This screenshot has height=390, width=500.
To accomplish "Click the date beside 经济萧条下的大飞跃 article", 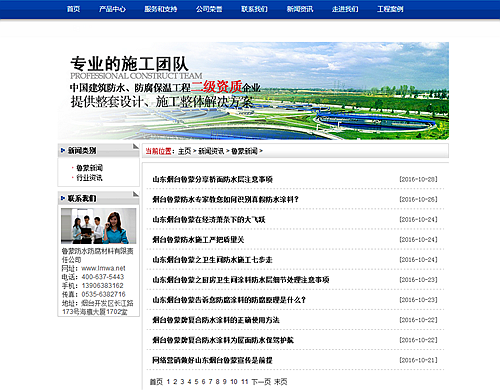I will coord(418,219).
